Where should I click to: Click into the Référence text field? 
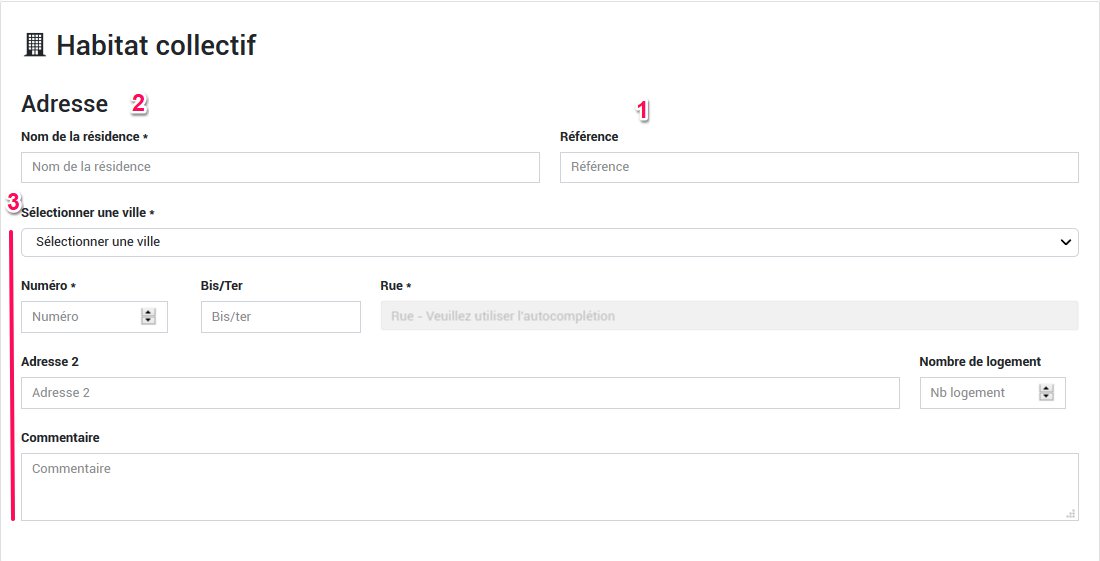818,167
